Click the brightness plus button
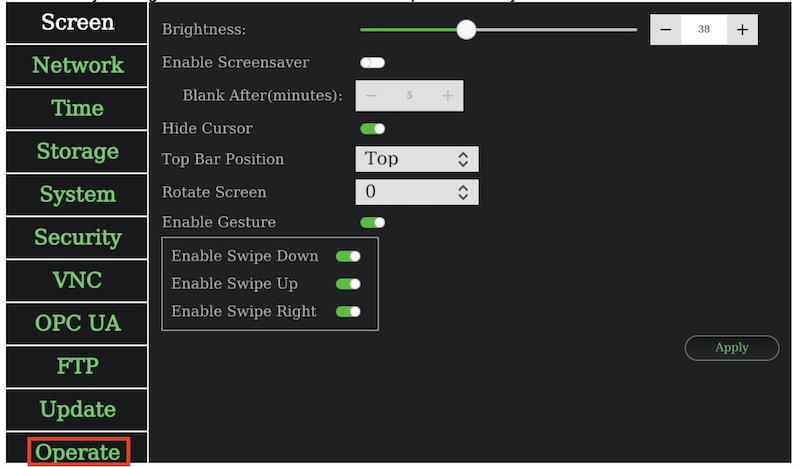The image size is (800, 467). click(742, 30)
